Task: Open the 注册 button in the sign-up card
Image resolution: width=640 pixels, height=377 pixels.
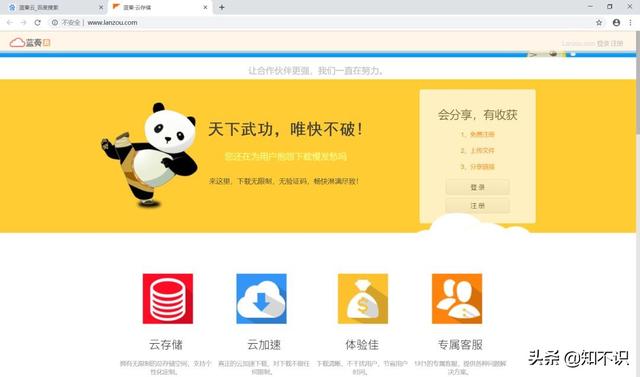Action: pyautogui.click(x=478, y=206)
